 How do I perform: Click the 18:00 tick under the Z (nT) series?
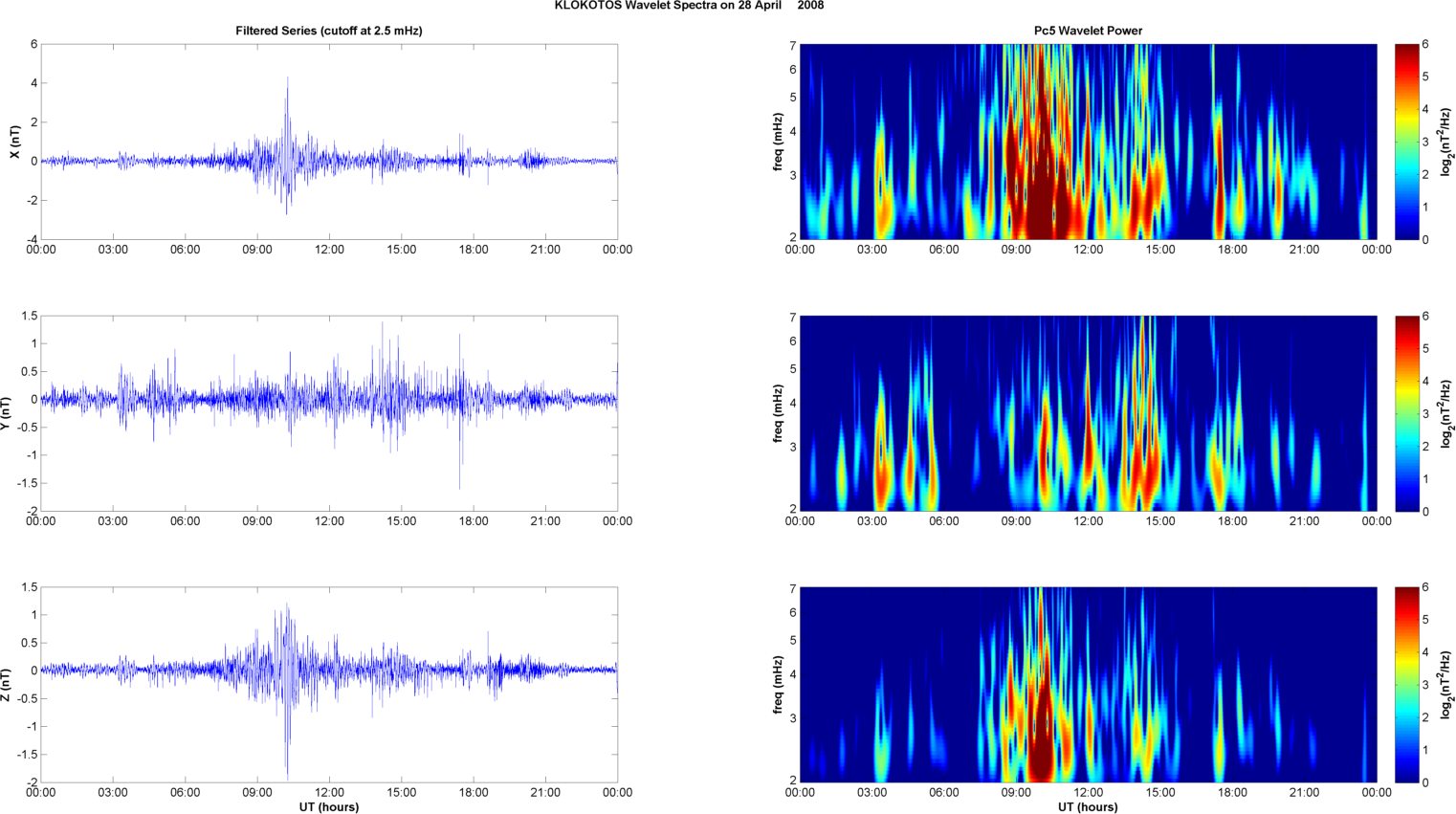click(474, 792)
